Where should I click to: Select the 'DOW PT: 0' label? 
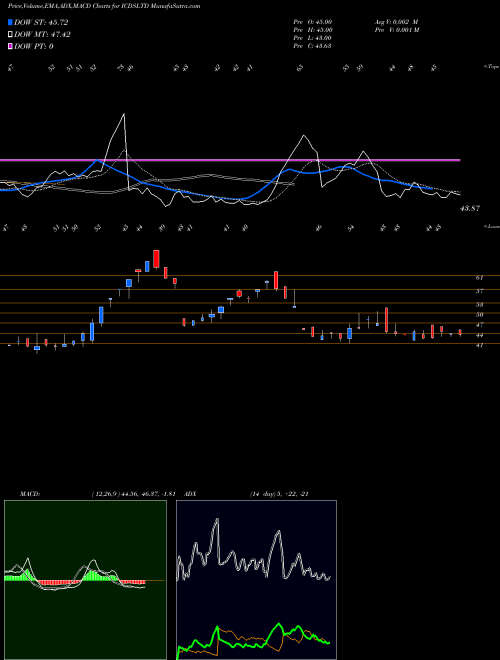pyautogui.click(x=34, y=46)
